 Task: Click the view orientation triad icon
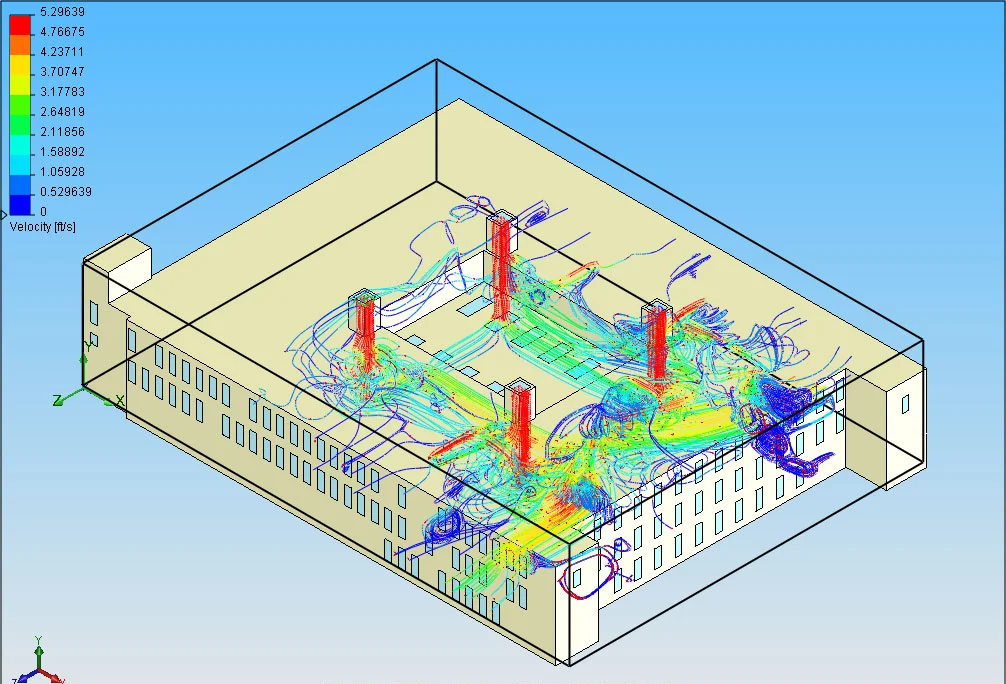tap(38, 662)
